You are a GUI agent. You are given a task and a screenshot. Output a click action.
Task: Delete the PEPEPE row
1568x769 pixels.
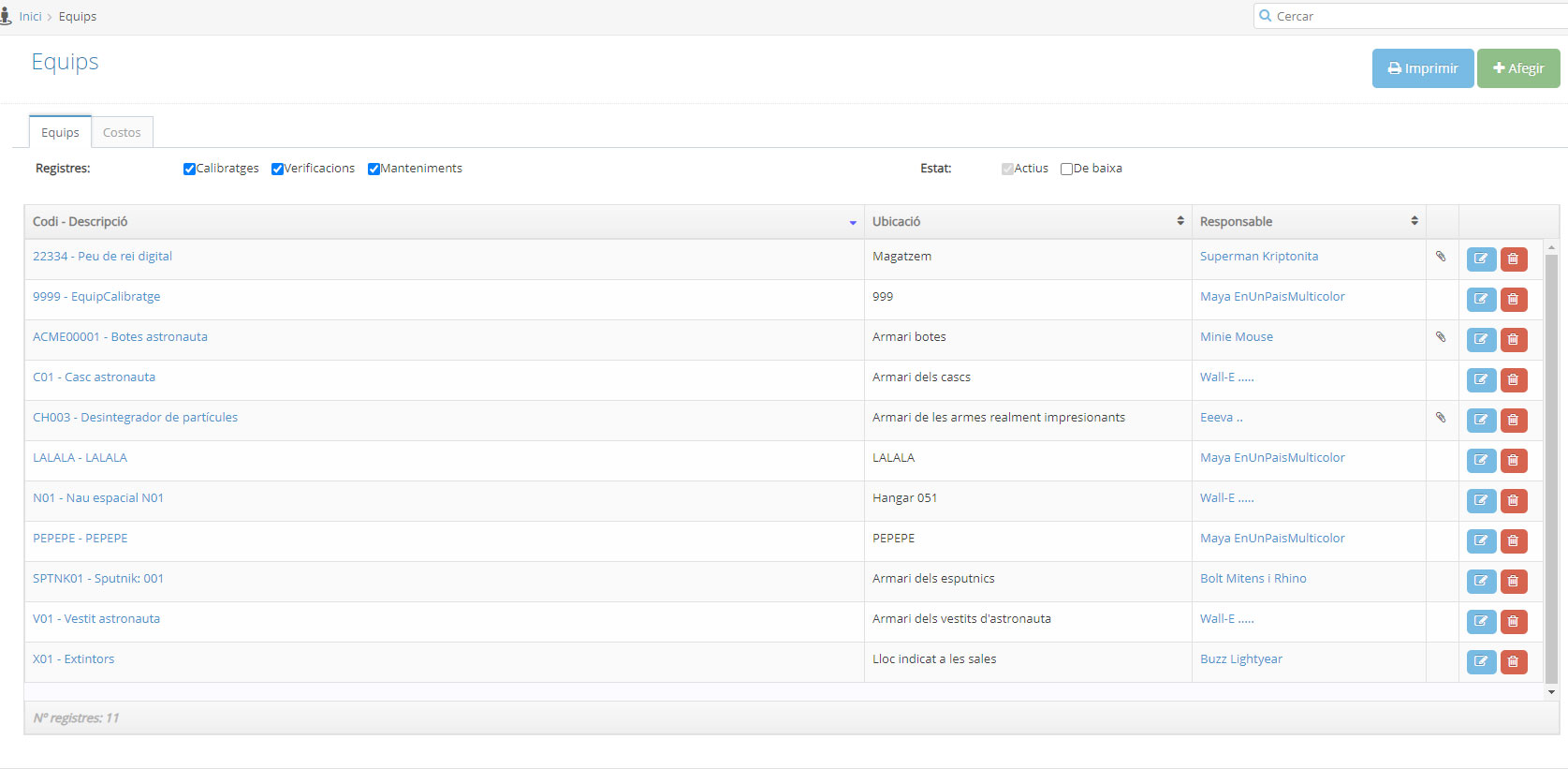tap(1514, 541)
